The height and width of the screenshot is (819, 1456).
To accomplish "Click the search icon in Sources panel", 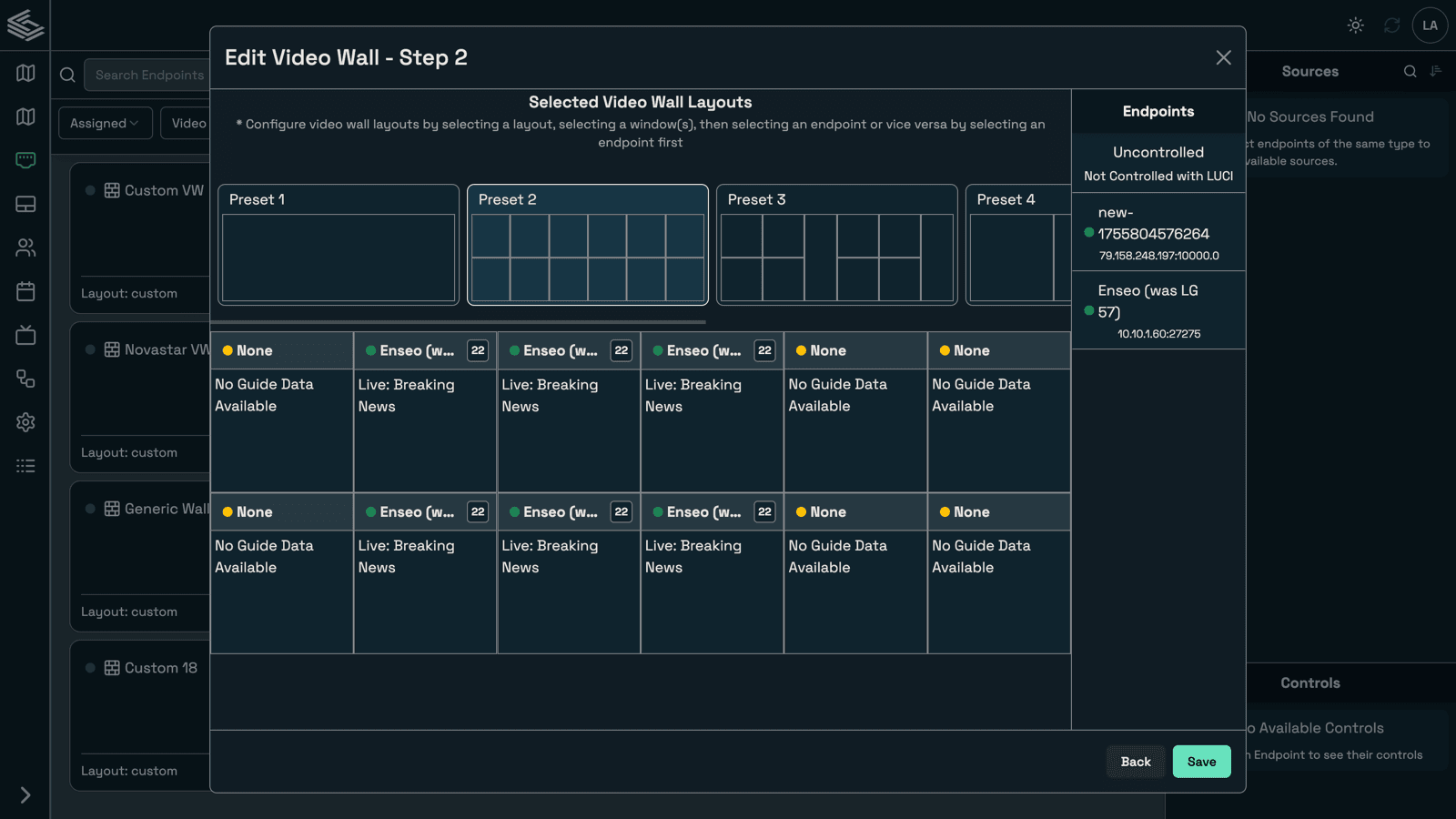I will click(1410, 71).
